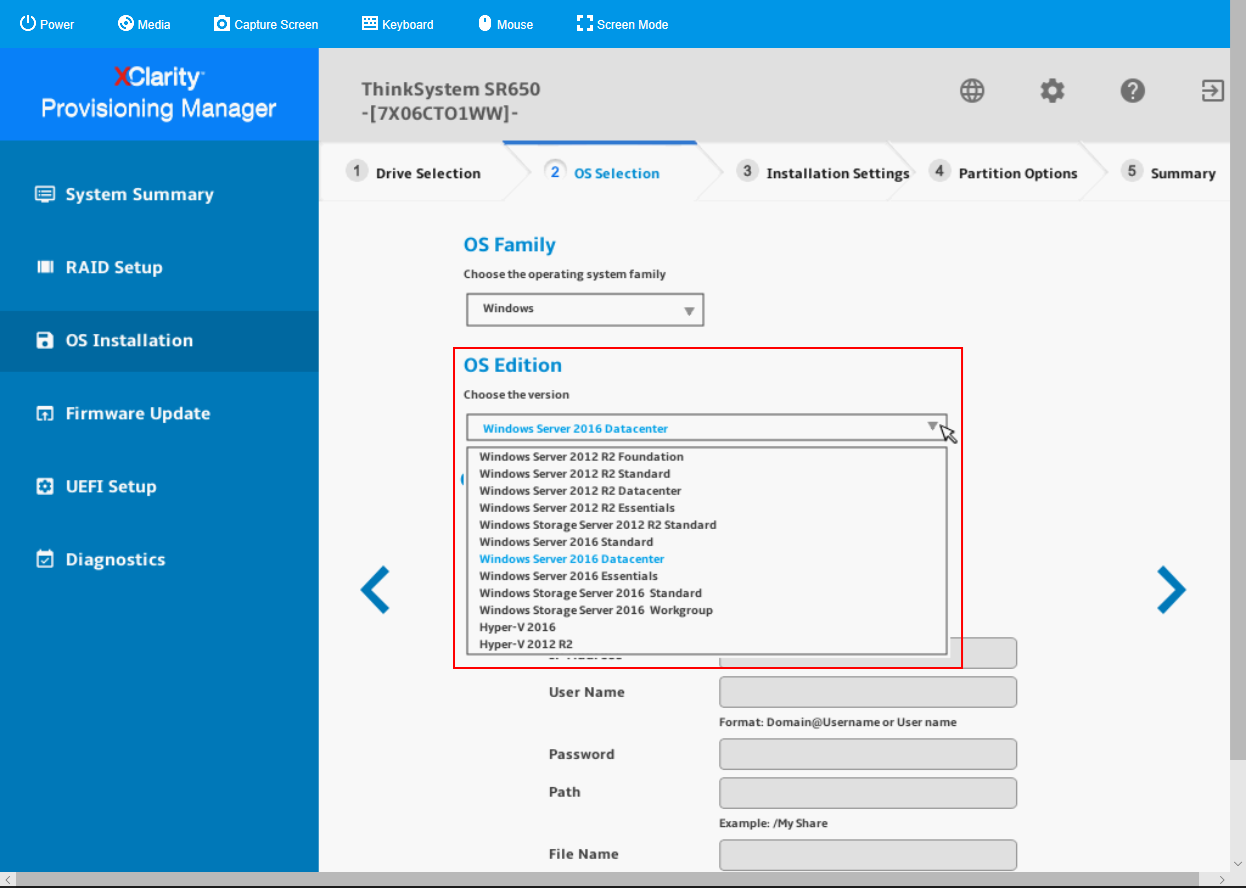Open the Partition Options step
The image size is (1246, 888).
(1003, 172)
